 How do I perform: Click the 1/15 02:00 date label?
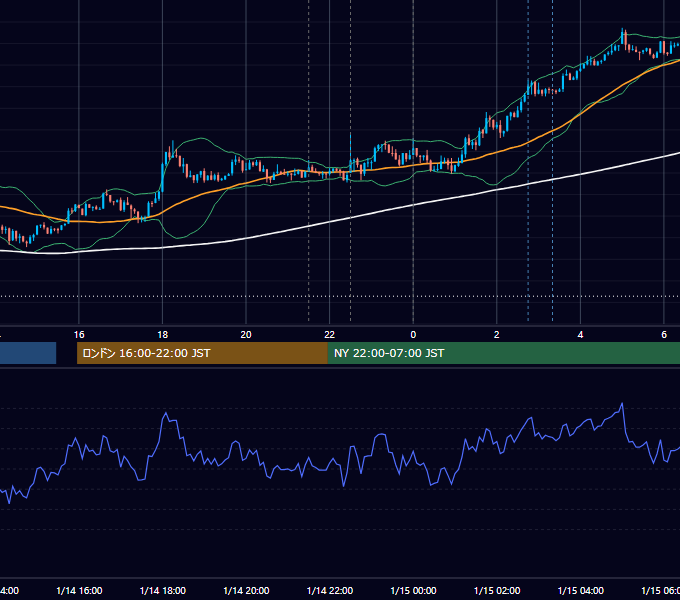click(x=497, y=591)
